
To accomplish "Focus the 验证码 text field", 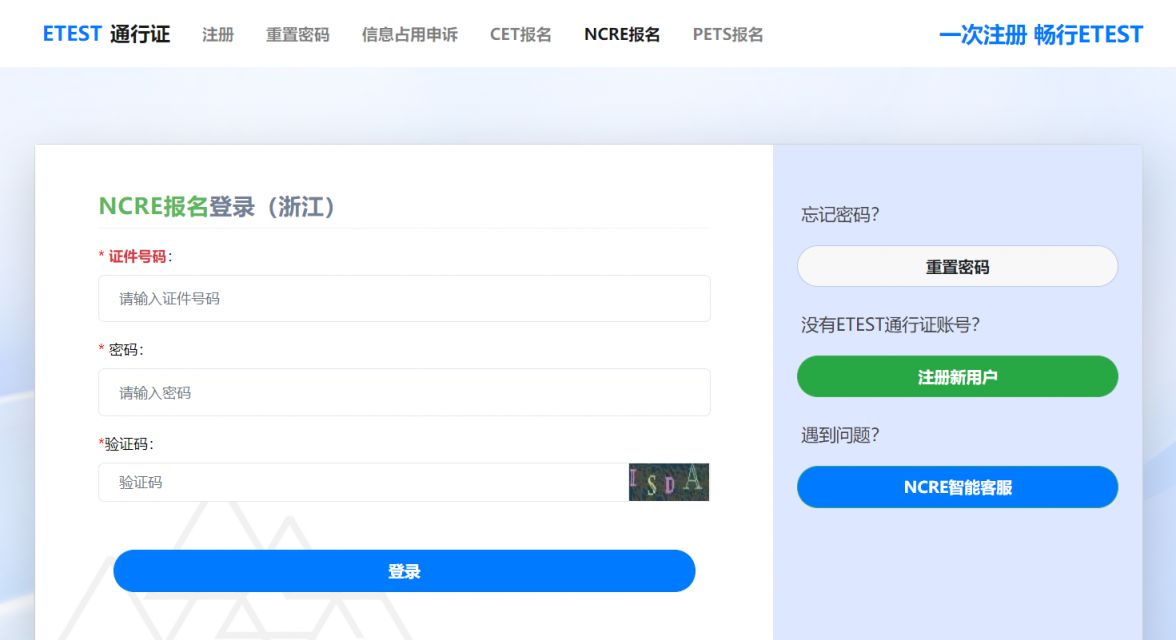I will (x=363, y=482).
